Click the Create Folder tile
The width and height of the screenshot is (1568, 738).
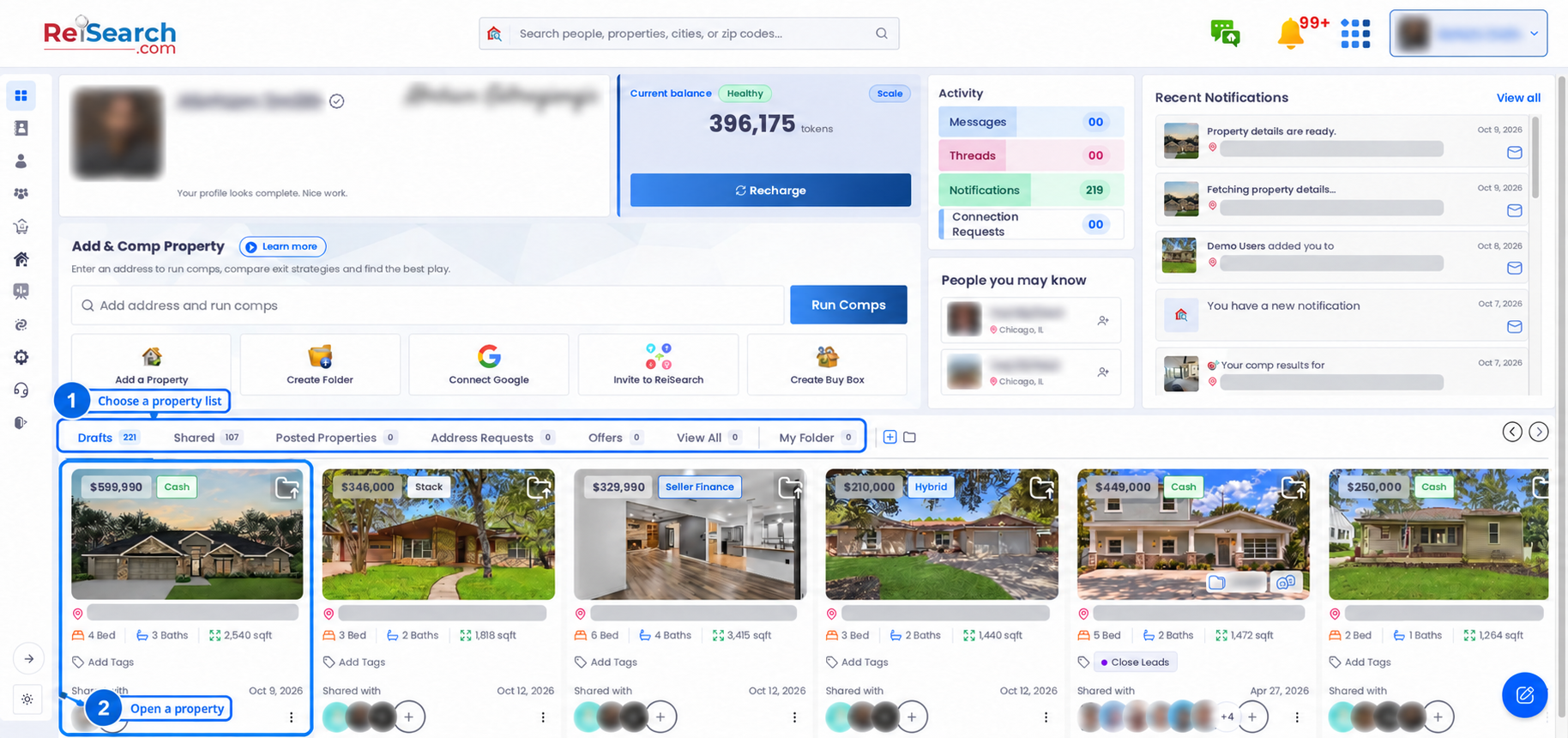pyautogui.click(x=320, y=364)
